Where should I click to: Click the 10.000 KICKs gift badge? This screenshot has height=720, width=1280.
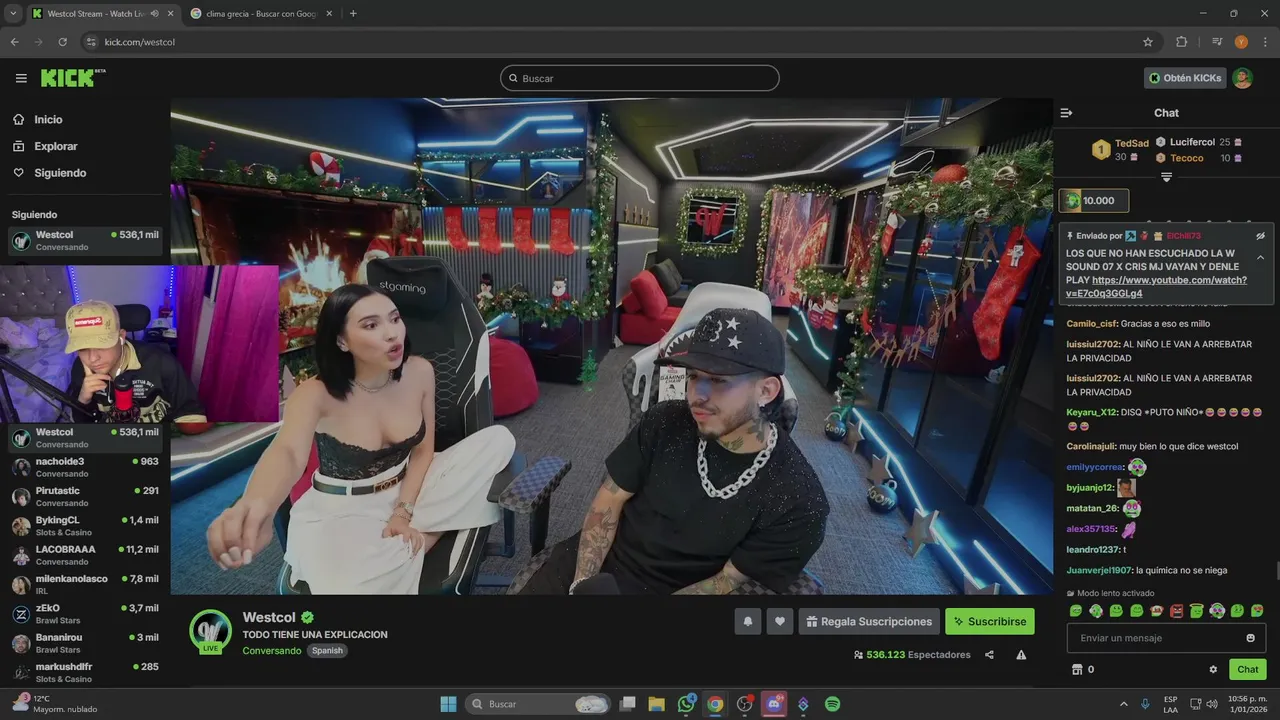pos(1094,201)
